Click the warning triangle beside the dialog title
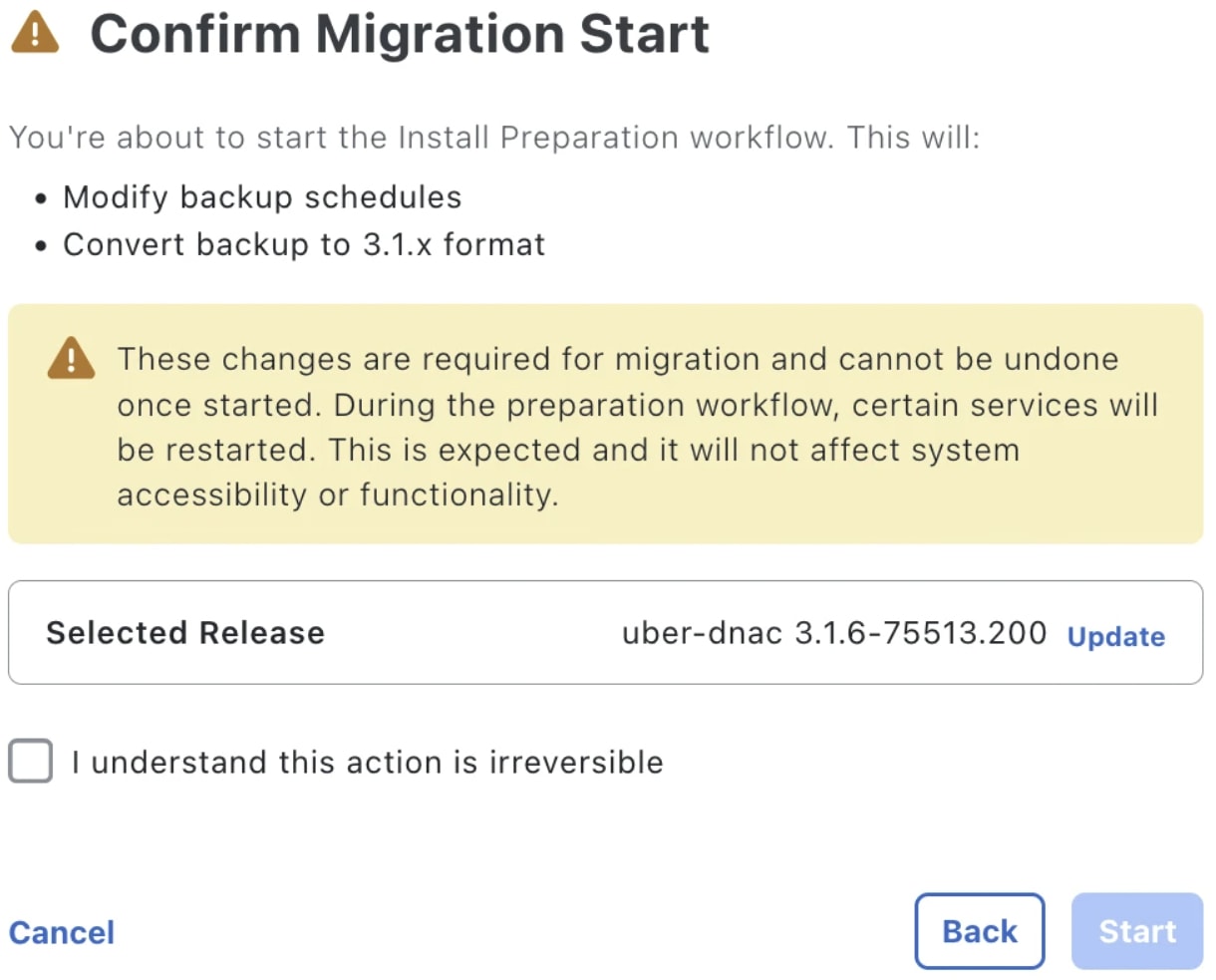The width and height of the screenshot is (1216, 980). (35, 32)
